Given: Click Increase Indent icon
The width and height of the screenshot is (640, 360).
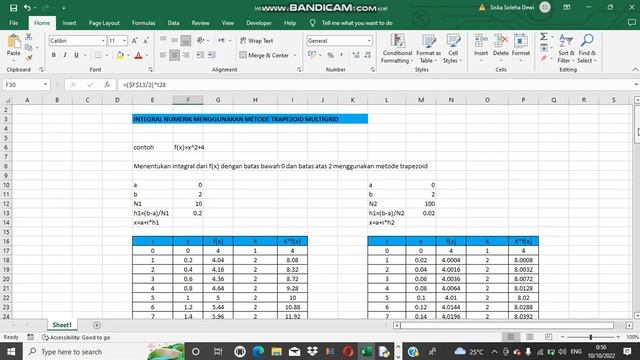Looking at the screenshot, I should 211,55.
